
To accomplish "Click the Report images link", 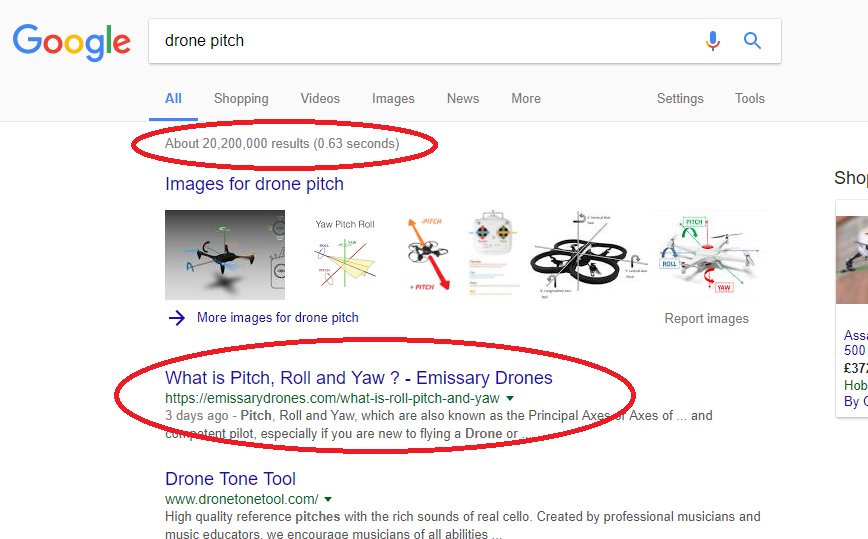I will pos(706,319).
